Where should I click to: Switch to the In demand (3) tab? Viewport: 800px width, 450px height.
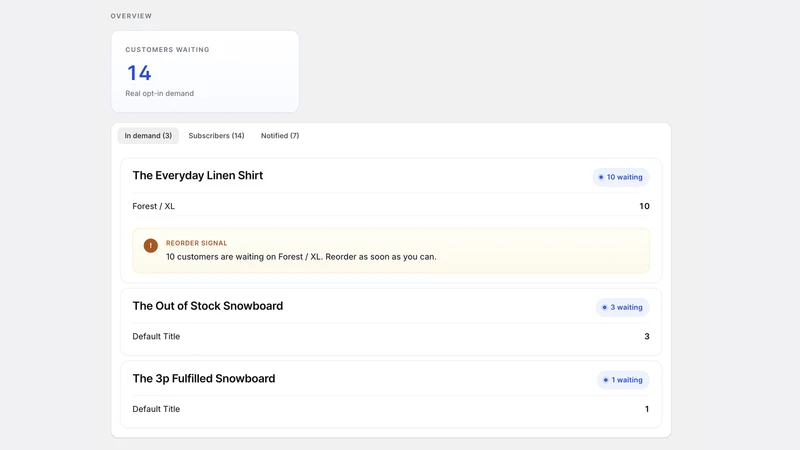(x=148, y=136)
